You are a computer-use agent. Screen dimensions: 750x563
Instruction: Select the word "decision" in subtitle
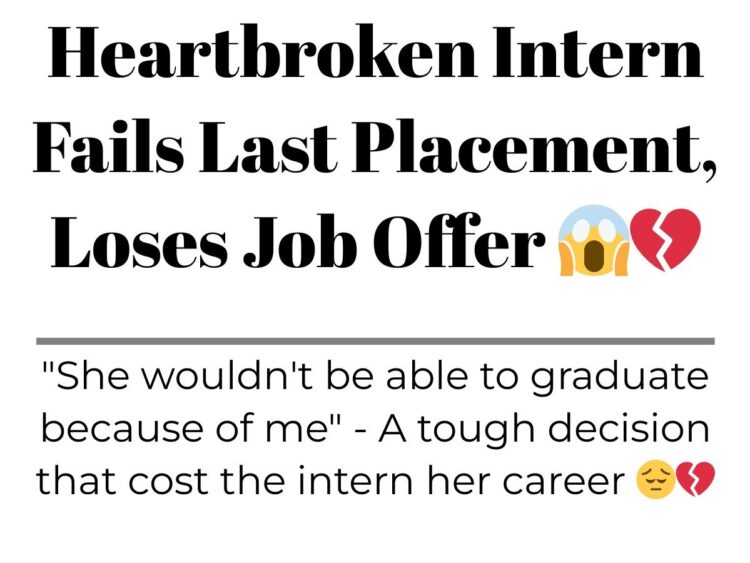(x=629, y=428)
